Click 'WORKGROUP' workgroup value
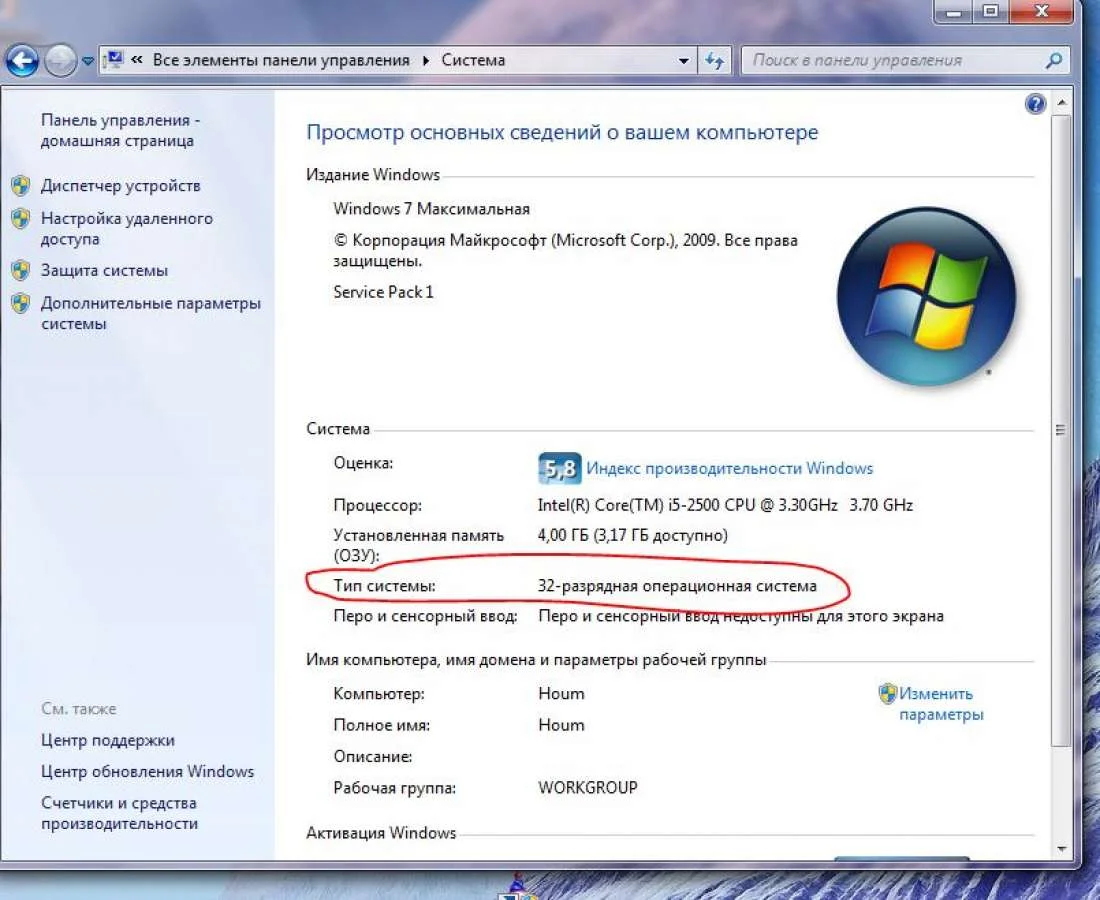The height and width of the screenshot is (900, 1100). (x=588, y=788)
